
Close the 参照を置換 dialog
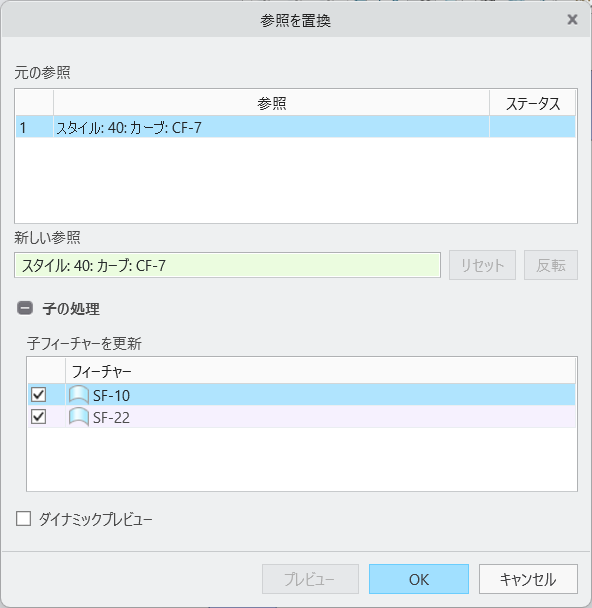pyautogui.click(x=572, y=19)
